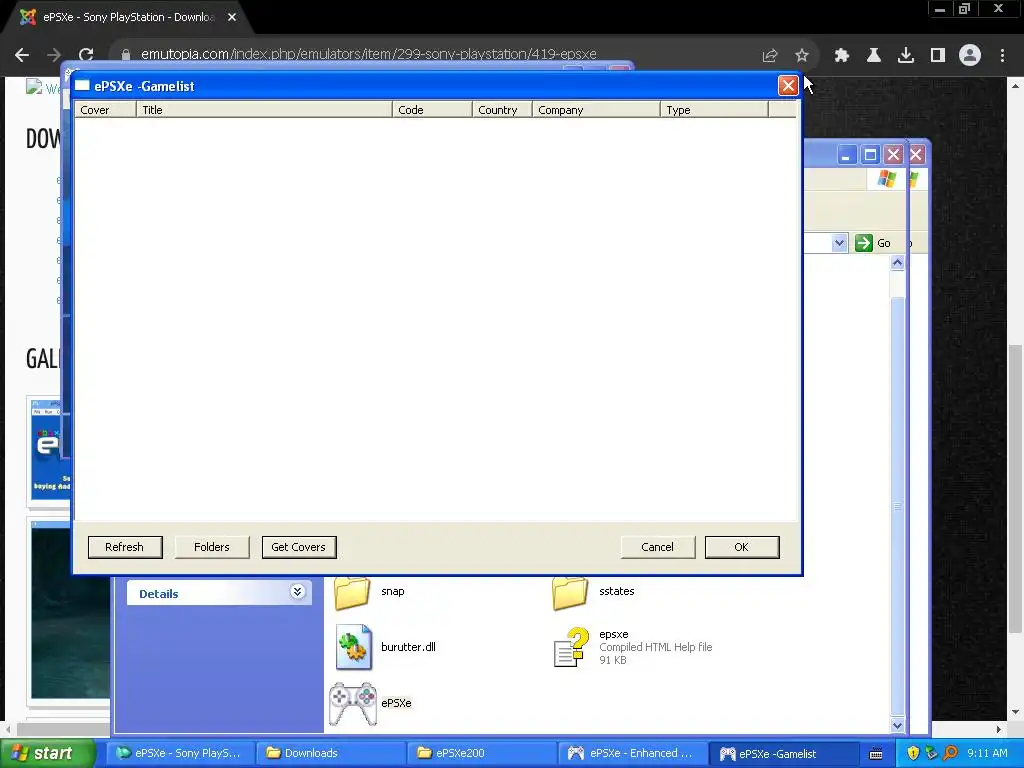1024x768 pixels.
Task: Click the 9:11 AM system clock
Action: (987, 753)
